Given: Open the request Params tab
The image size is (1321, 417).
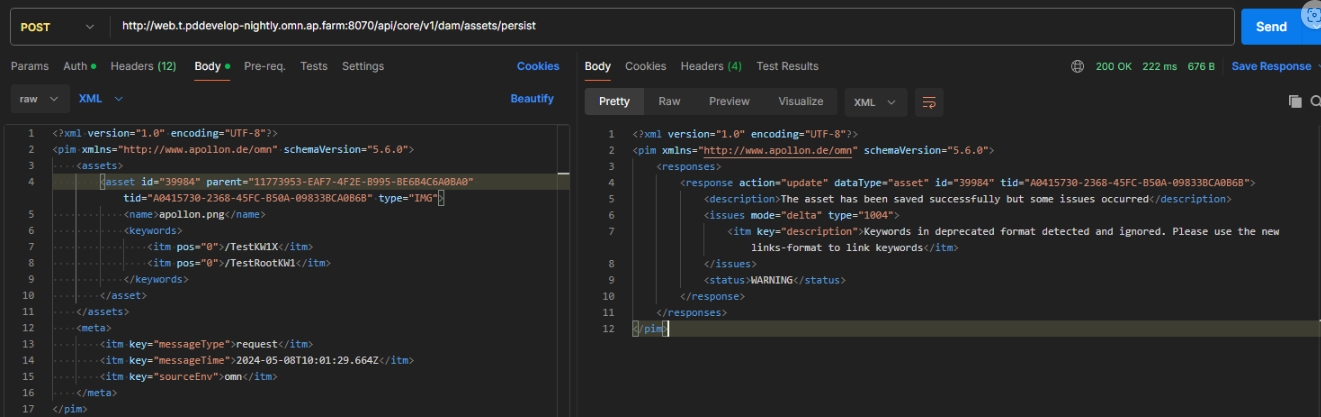Looking at the screenshot, I should point(29,67).
